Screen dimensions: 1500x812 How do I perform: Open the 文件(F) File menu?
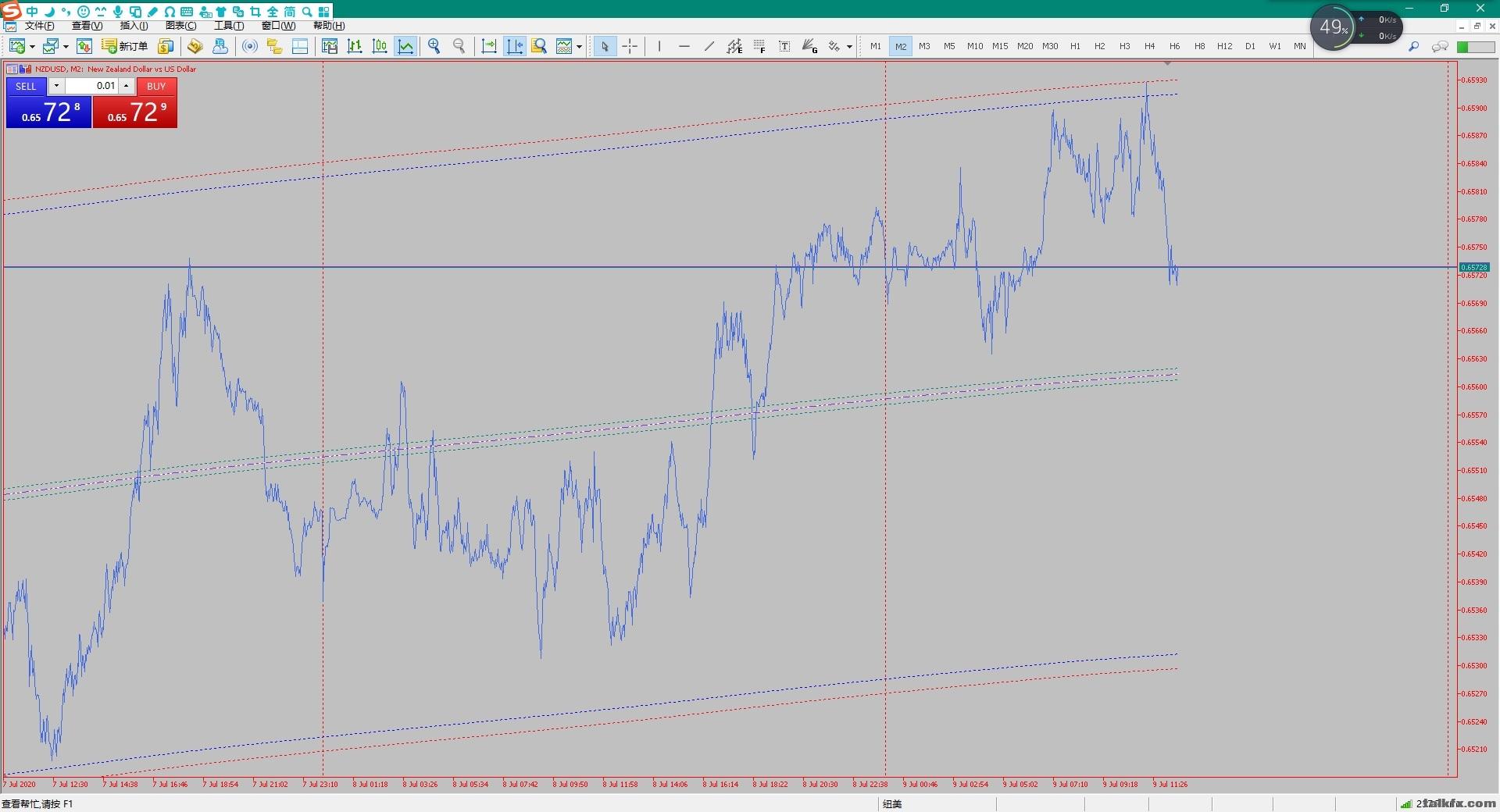coord(39,26)
